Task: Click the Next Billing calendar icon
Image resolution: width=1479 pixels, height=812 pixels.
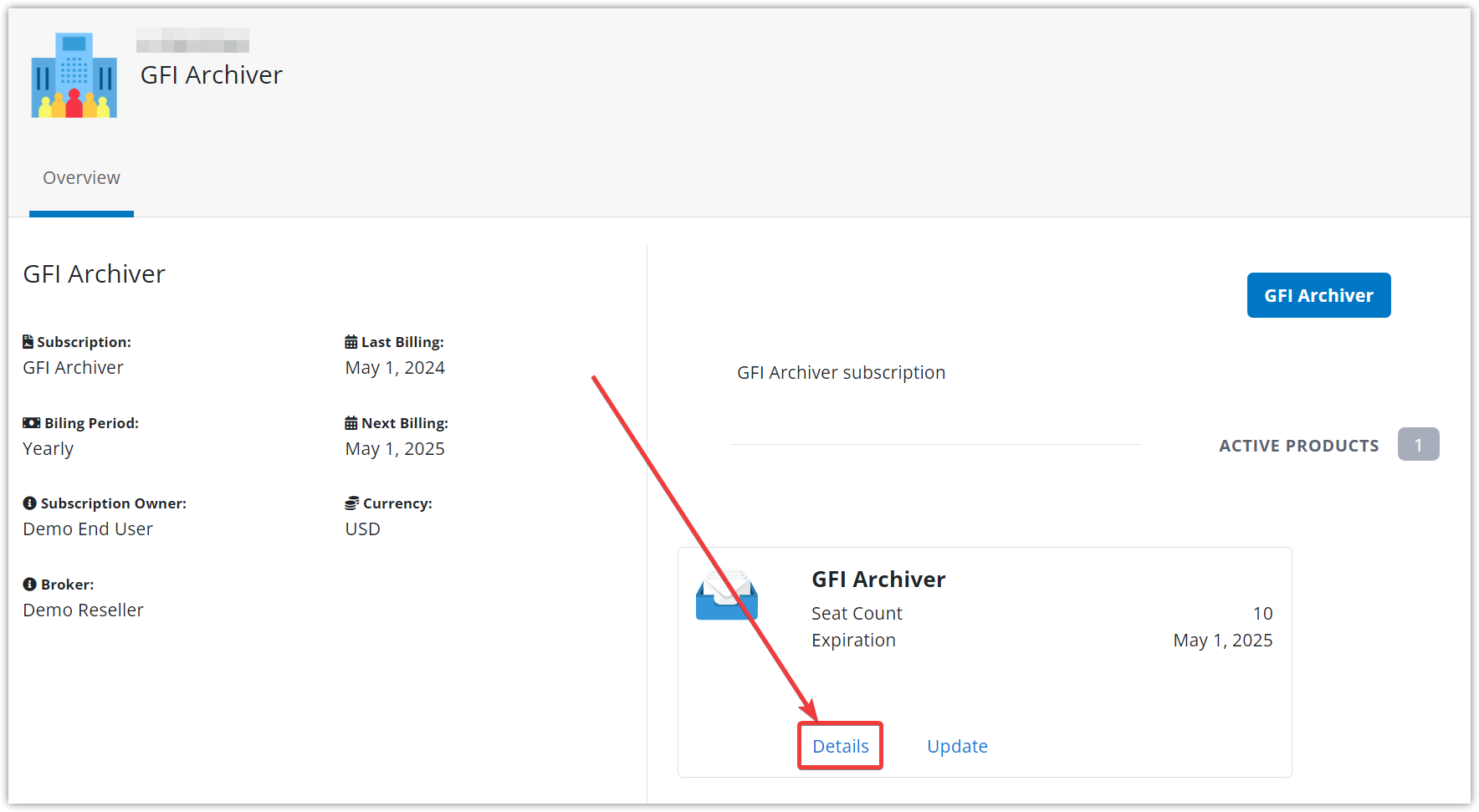Action: 351,422
